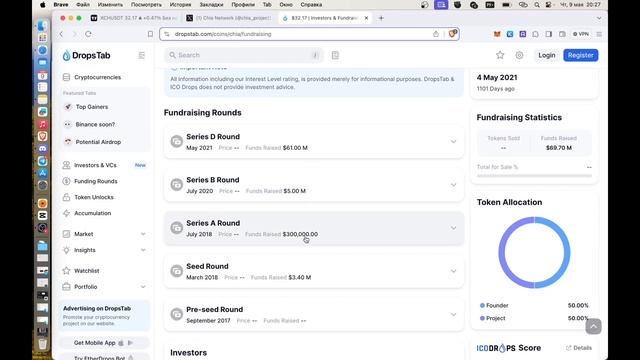Click the Token Allocation donut chart
The width and height of the screenshot is (640, 360).
tap(534, 252)
